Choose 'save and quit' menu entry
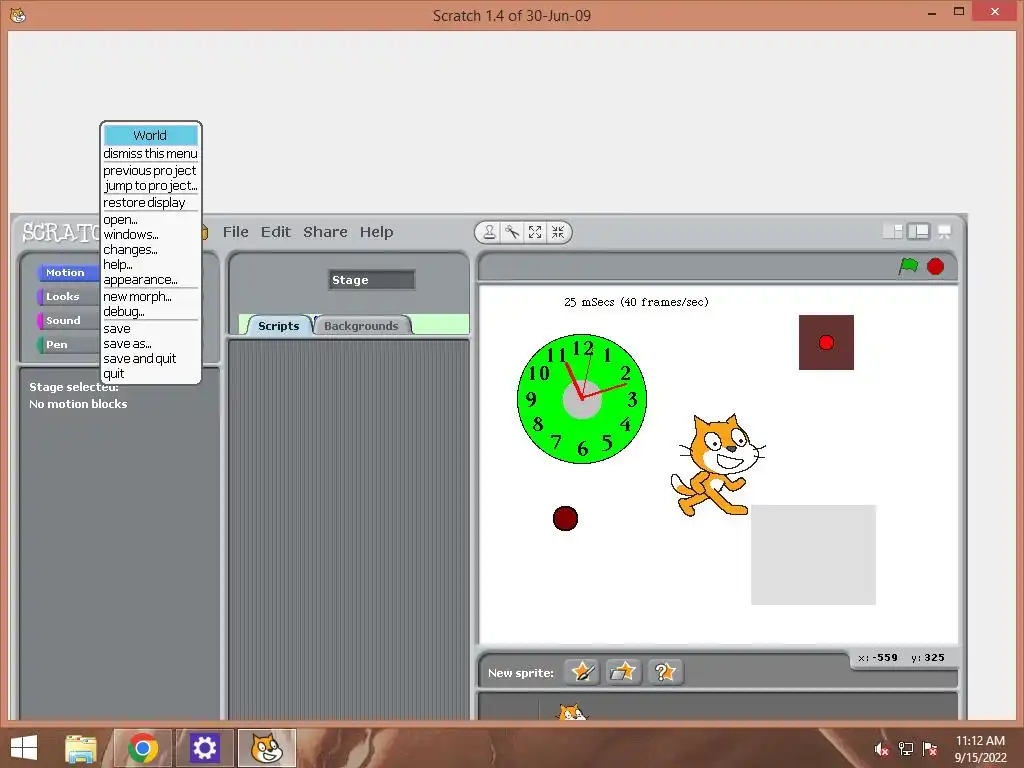 [x=151, y=359]
